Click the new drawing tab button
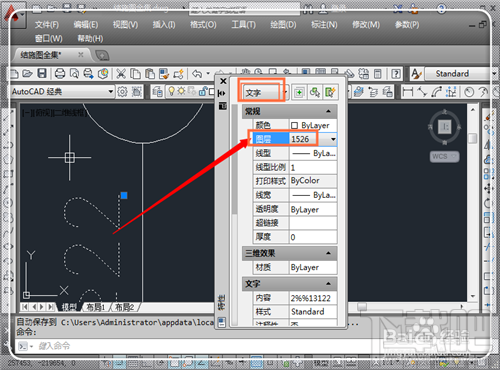 [x=102, y=55]
